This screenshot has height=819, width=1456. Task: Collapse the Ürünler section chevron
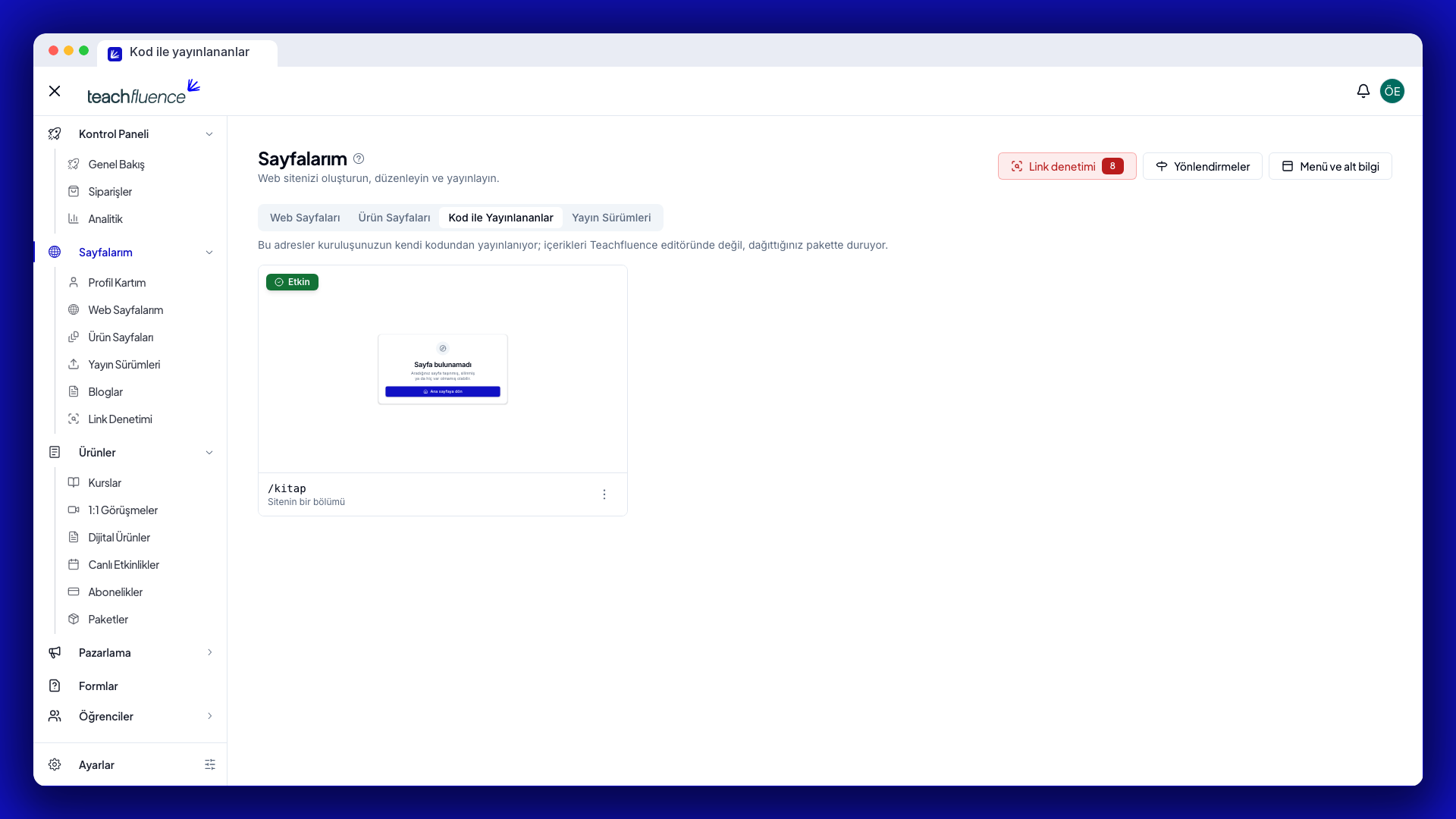[x=209, y=453]
